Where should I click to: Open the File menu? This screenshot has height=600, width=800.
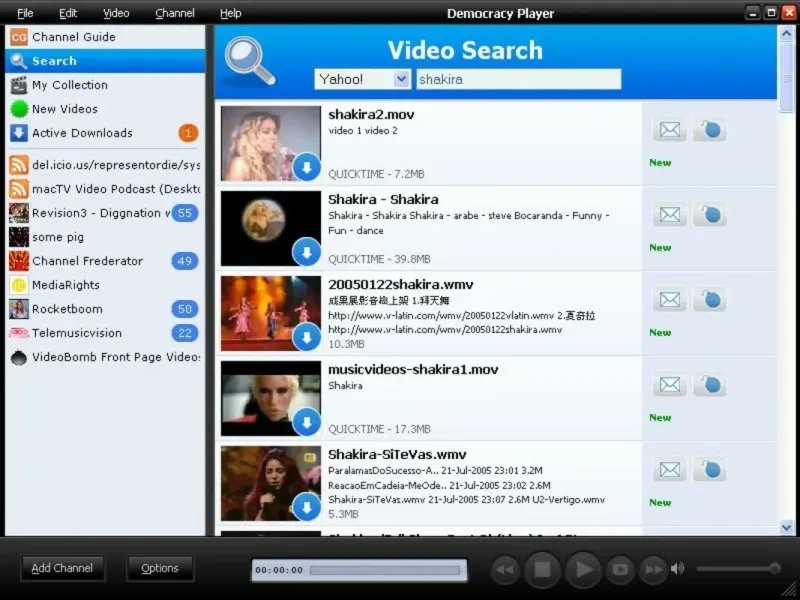pos(25,13)
